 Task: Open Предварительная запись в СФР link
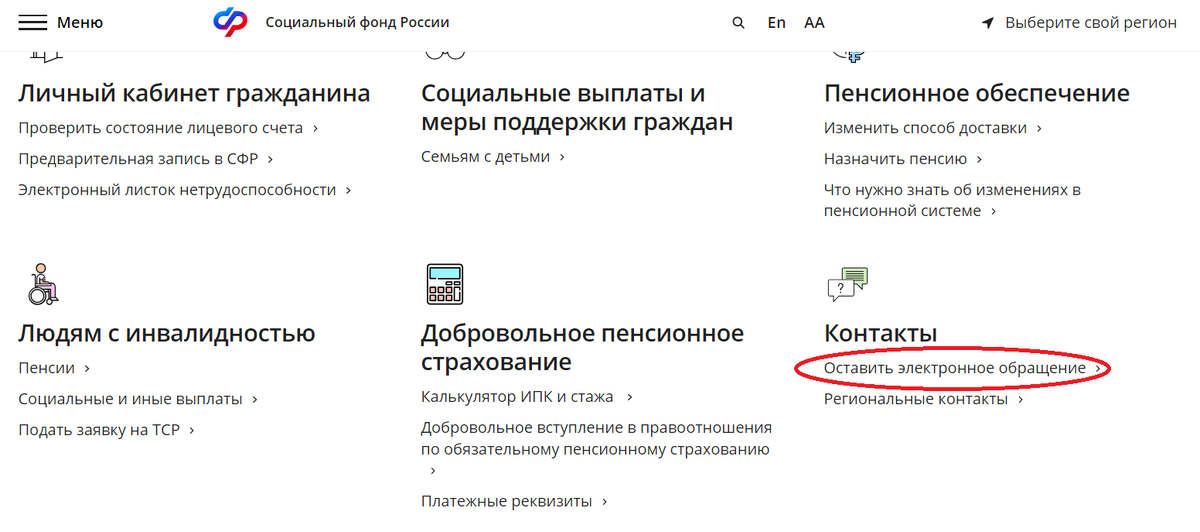138,159
